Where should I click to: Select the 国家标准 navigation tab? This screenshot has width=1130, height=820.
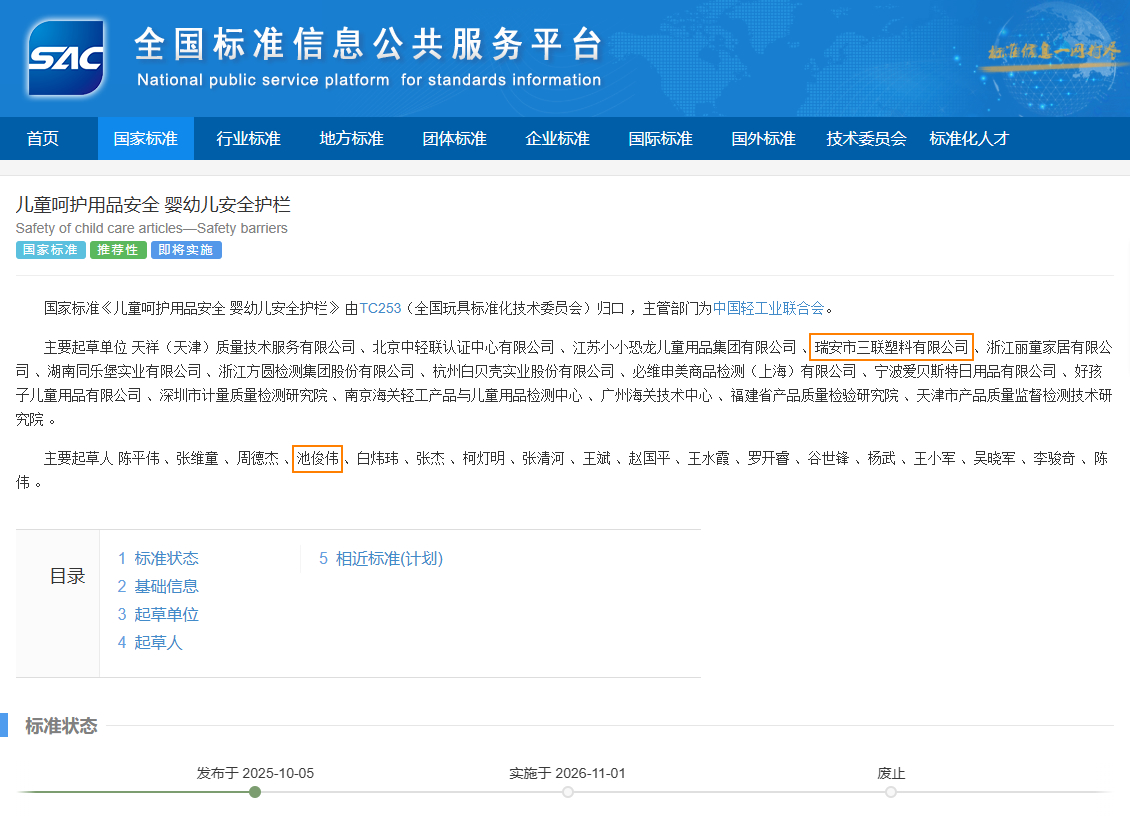145,139
